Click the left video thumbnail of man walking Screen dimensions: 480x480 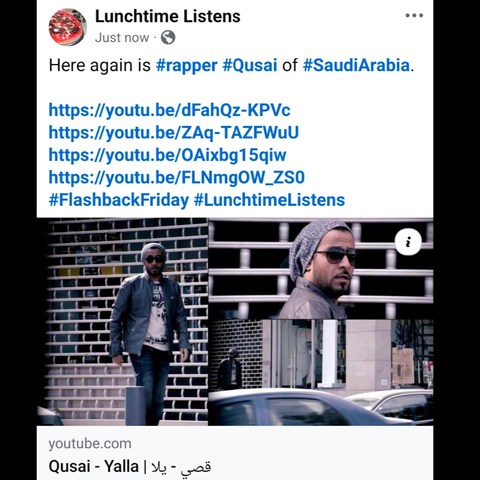coord(122,322)
